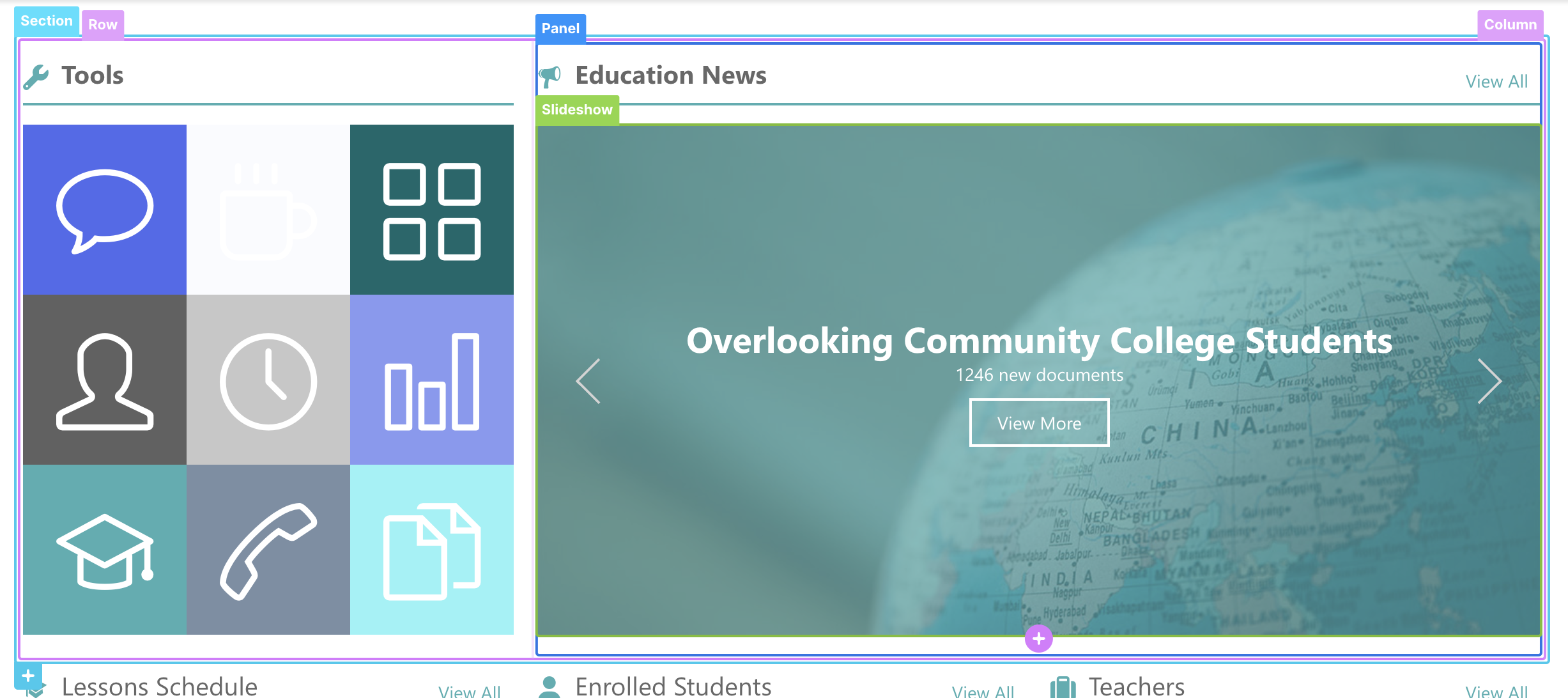Select the Row label tag

(x=103, y=25)
